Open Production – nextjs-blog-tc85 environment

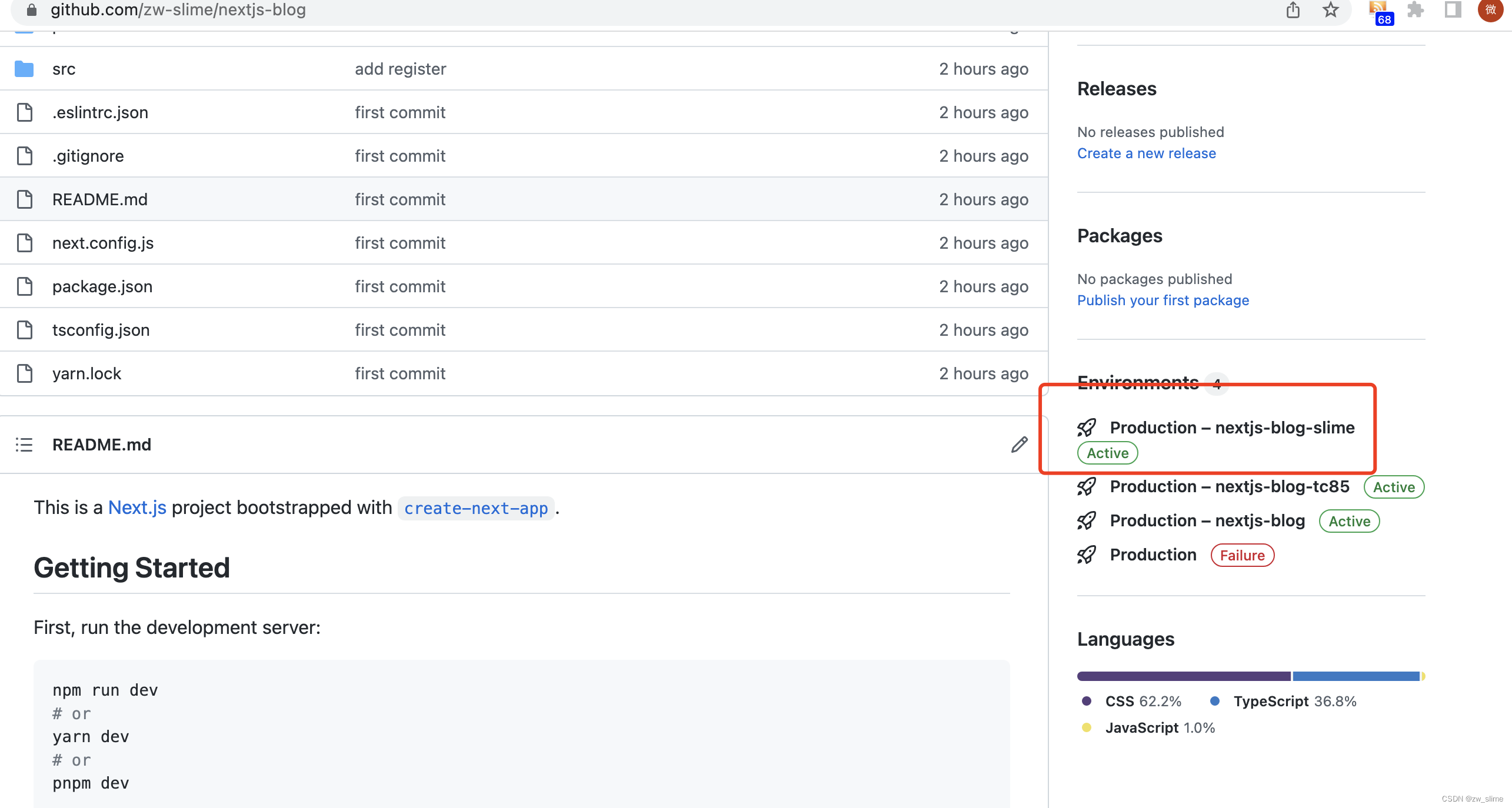coord(1230,486)
